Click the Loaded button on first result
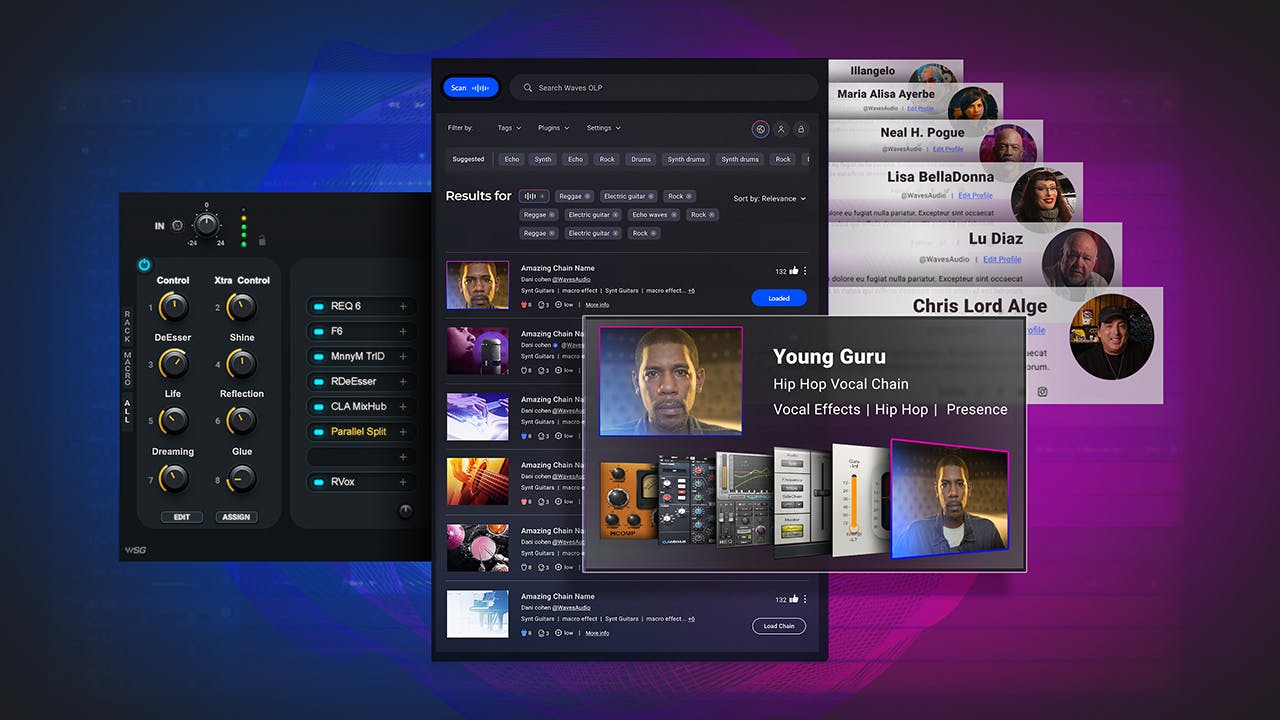This screenshot has width=1280, height=720. coord(779,298)
